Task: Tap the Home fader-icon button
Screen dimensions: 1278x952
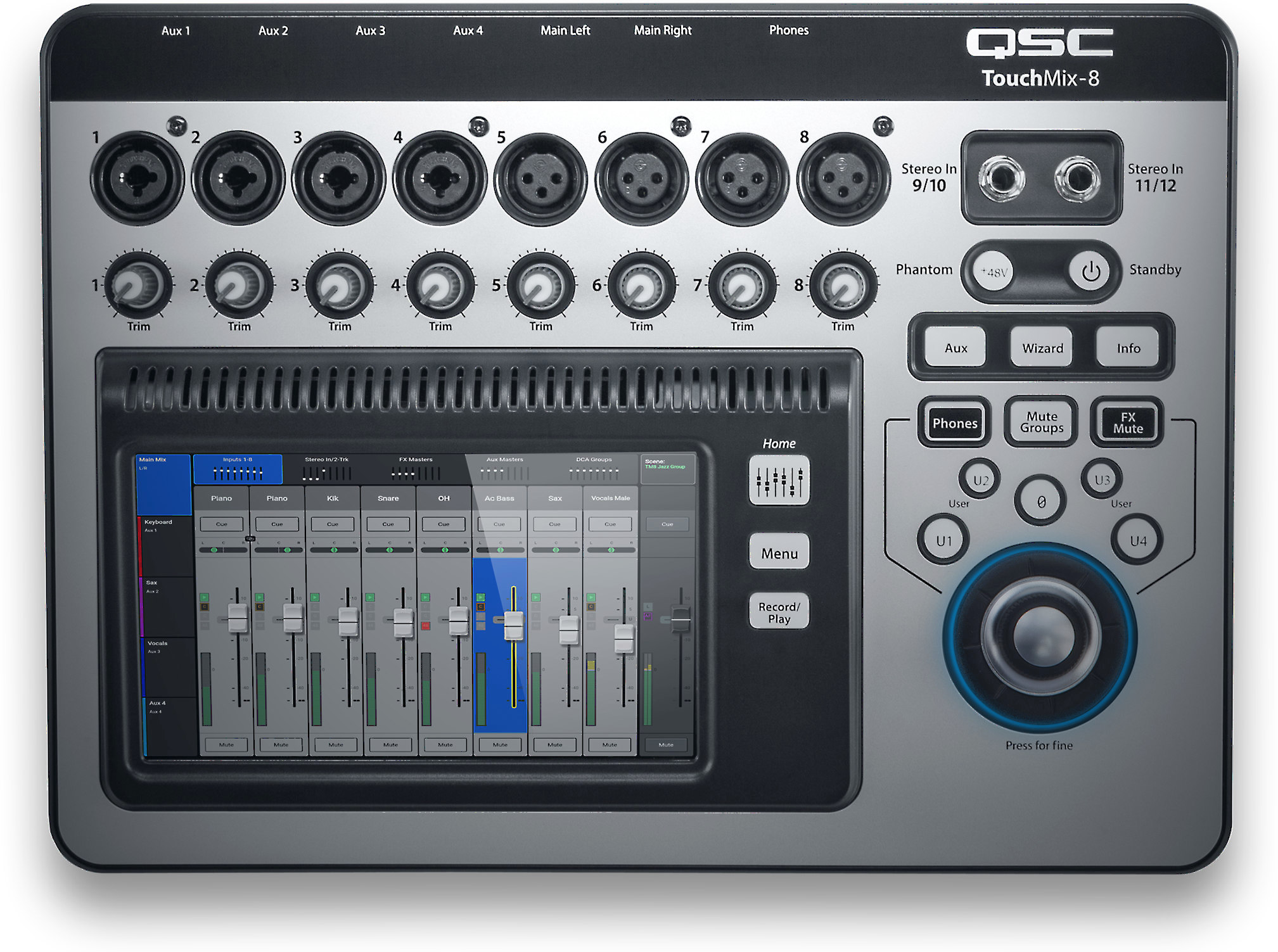Action: click(x=779, y=480)
